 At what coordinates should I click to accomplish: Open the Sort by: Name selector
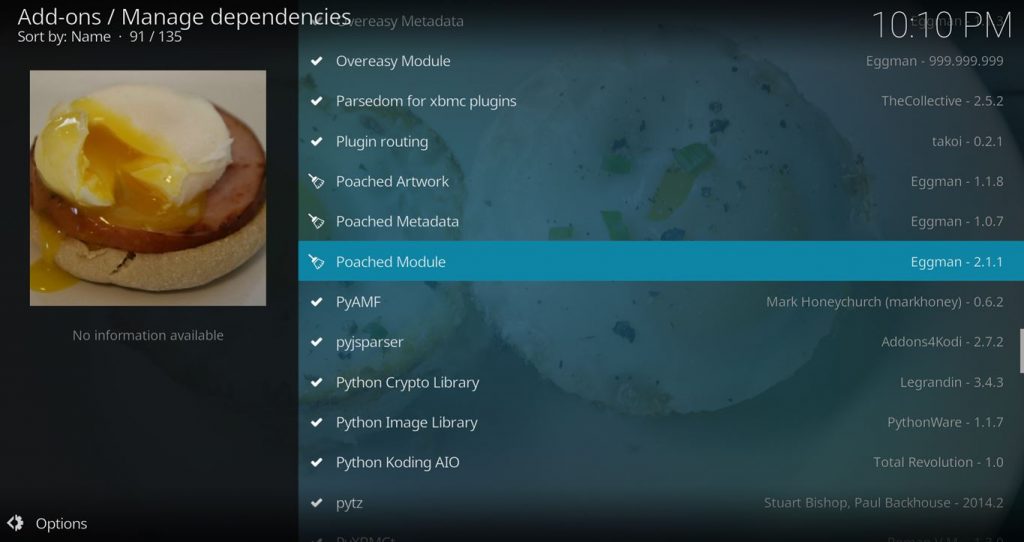64,37
